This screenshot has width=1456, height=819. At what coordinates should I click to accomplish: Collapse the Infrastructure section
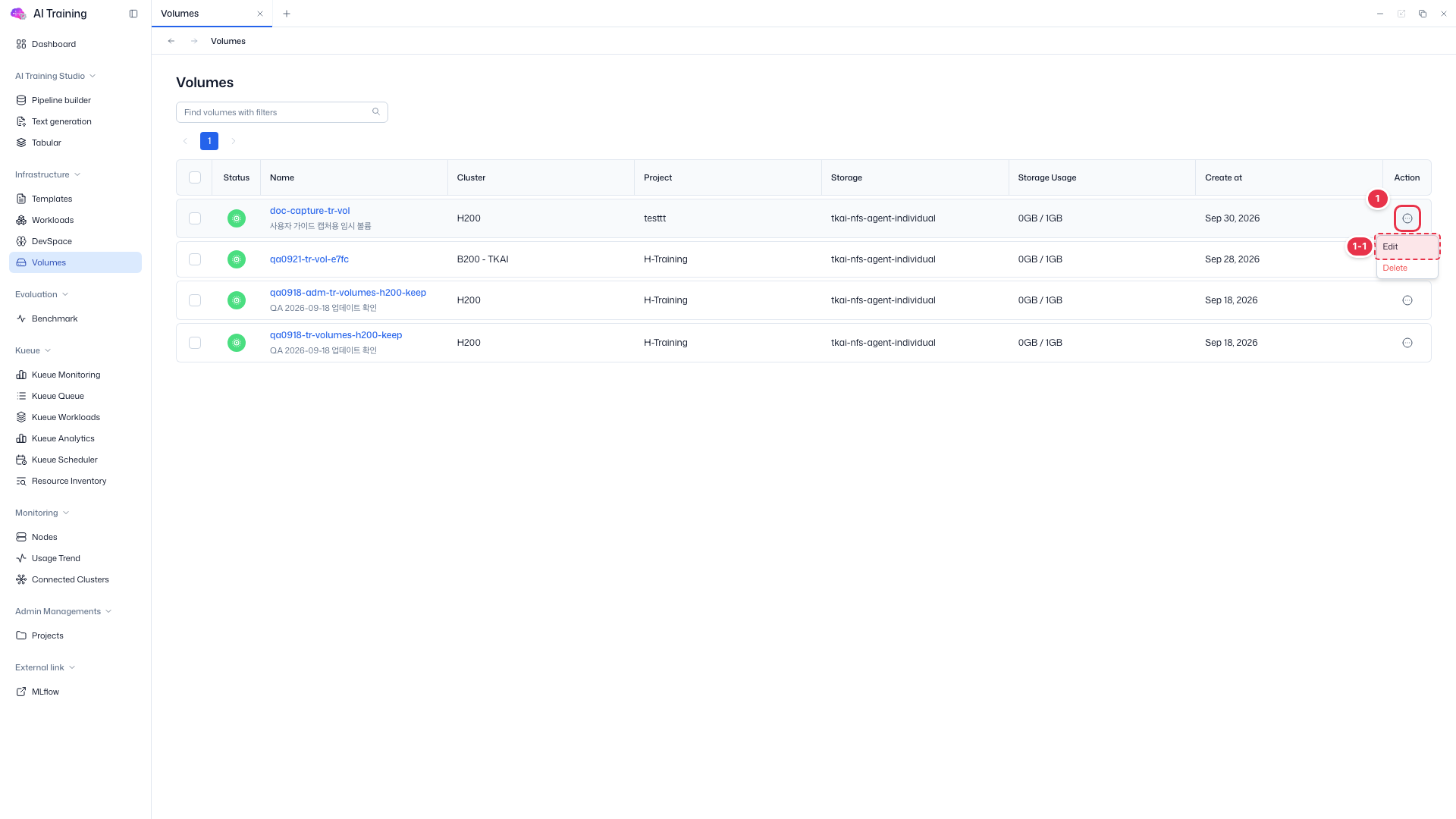[x=48, y=174]
